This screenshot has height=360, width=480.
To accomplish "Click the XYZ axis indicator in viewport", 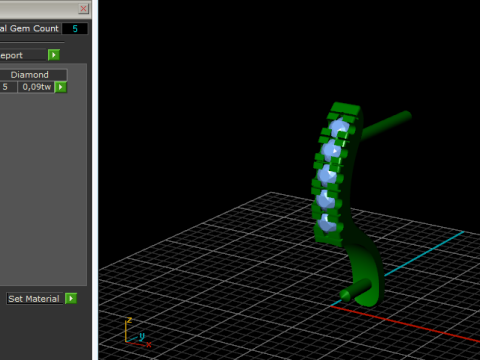I will click(137, 333).
